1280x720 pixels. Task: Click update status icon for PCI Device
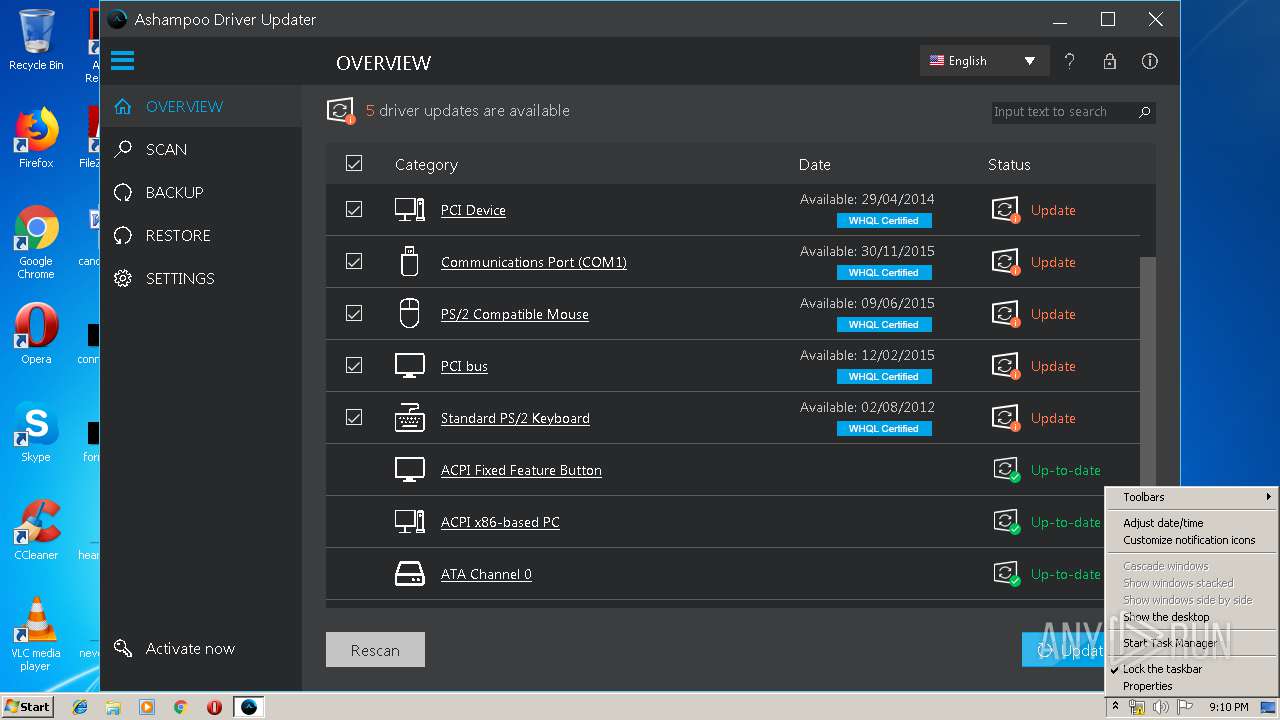coord(1006,210)
